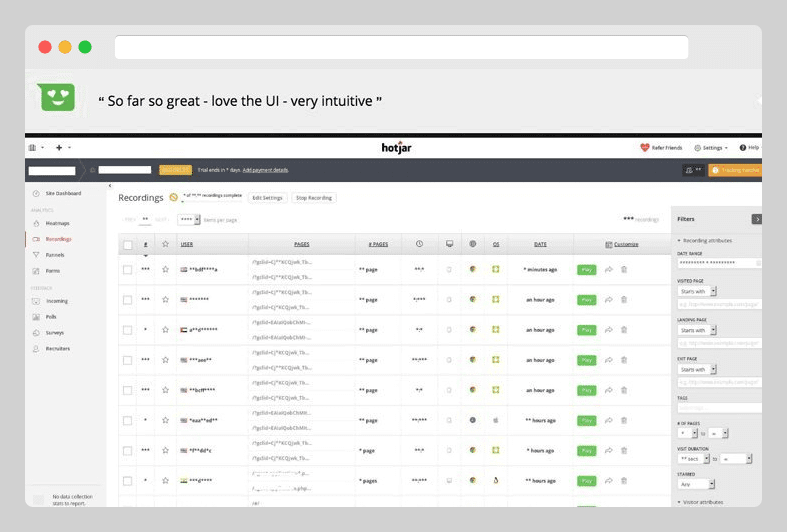
Task: Open the Refer Friends heart link
Action: tap(661, 148)
